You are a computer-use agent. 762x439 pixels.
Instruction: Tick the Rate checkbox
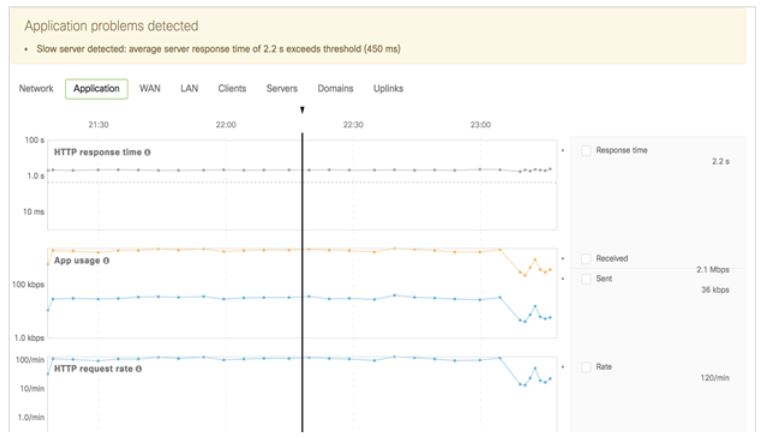pyautogui.click(x=586, y=367)
